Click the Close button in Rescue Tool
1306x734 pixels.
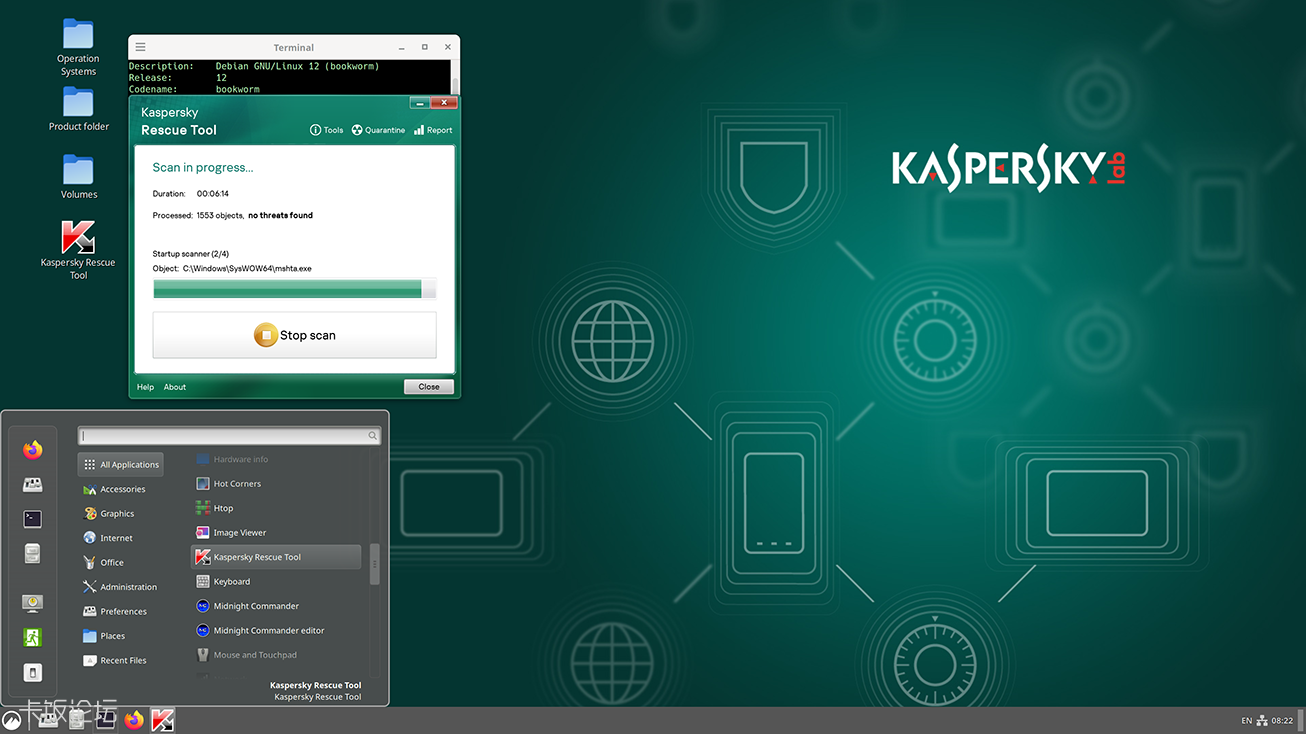429,387
